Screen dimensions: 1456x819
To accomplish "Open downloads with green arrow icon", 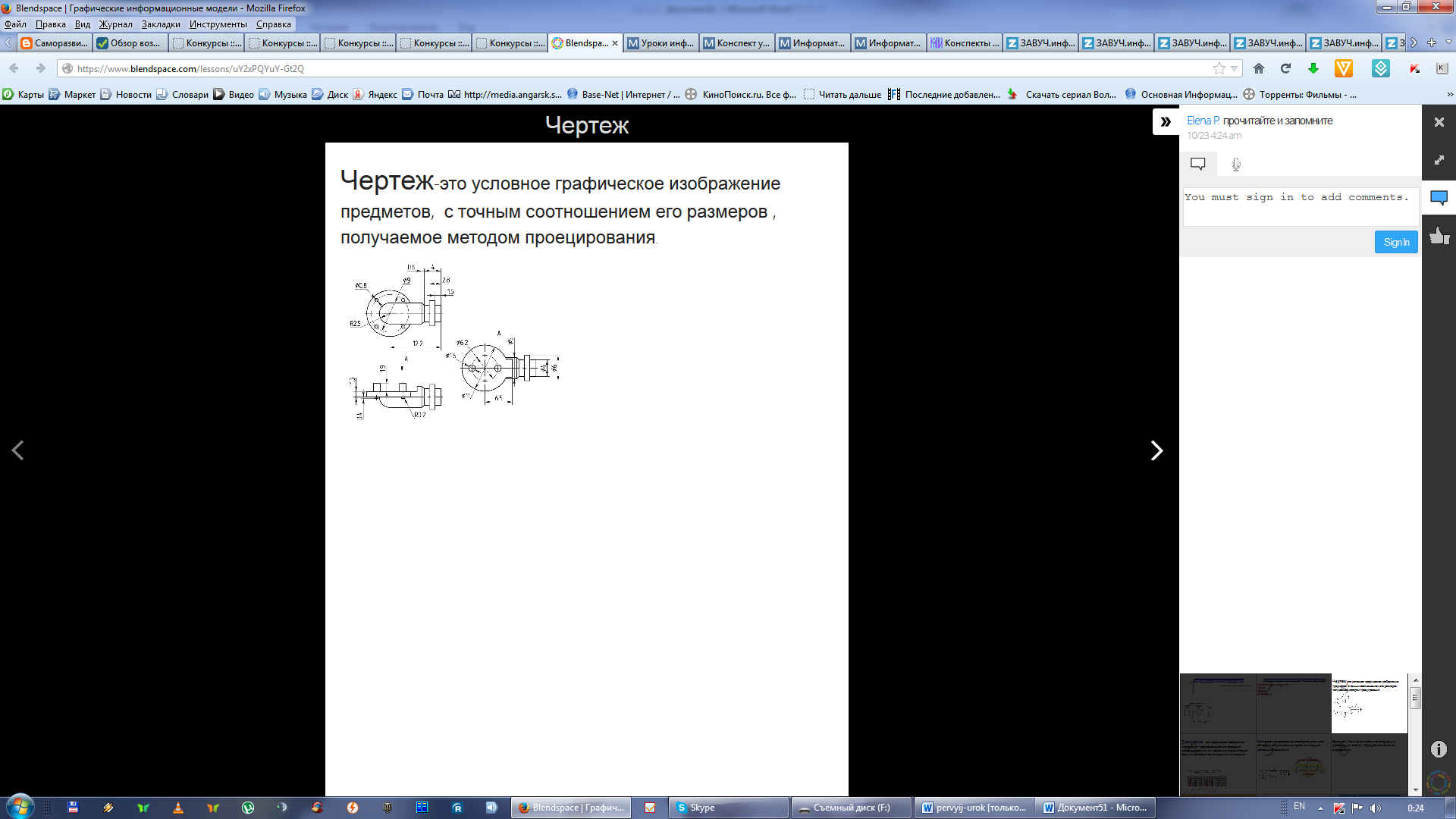I will tap(1313, 68).
